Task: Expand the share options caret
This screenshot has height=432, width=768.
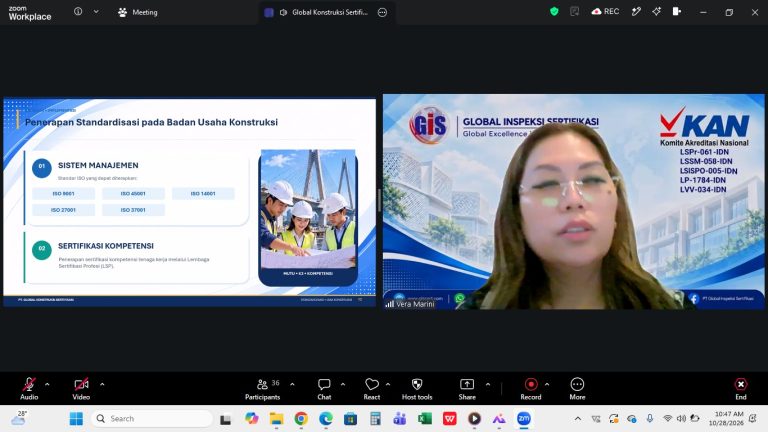Action: 488,384
